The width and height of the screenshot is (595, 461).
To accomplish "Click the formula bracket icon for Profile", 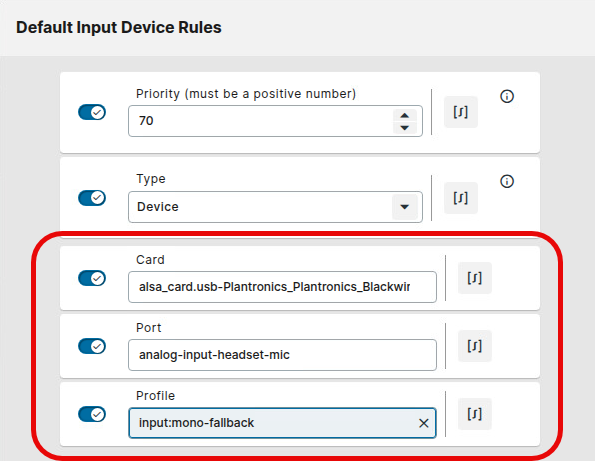I will 475,414.
